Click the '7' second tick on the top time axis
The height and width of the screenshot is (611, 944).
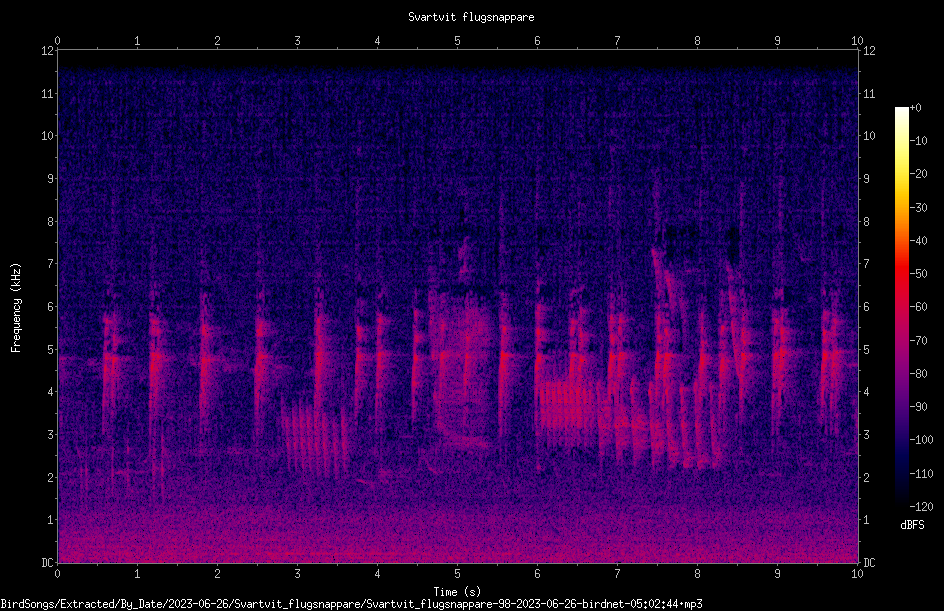(x=617, y=41)
